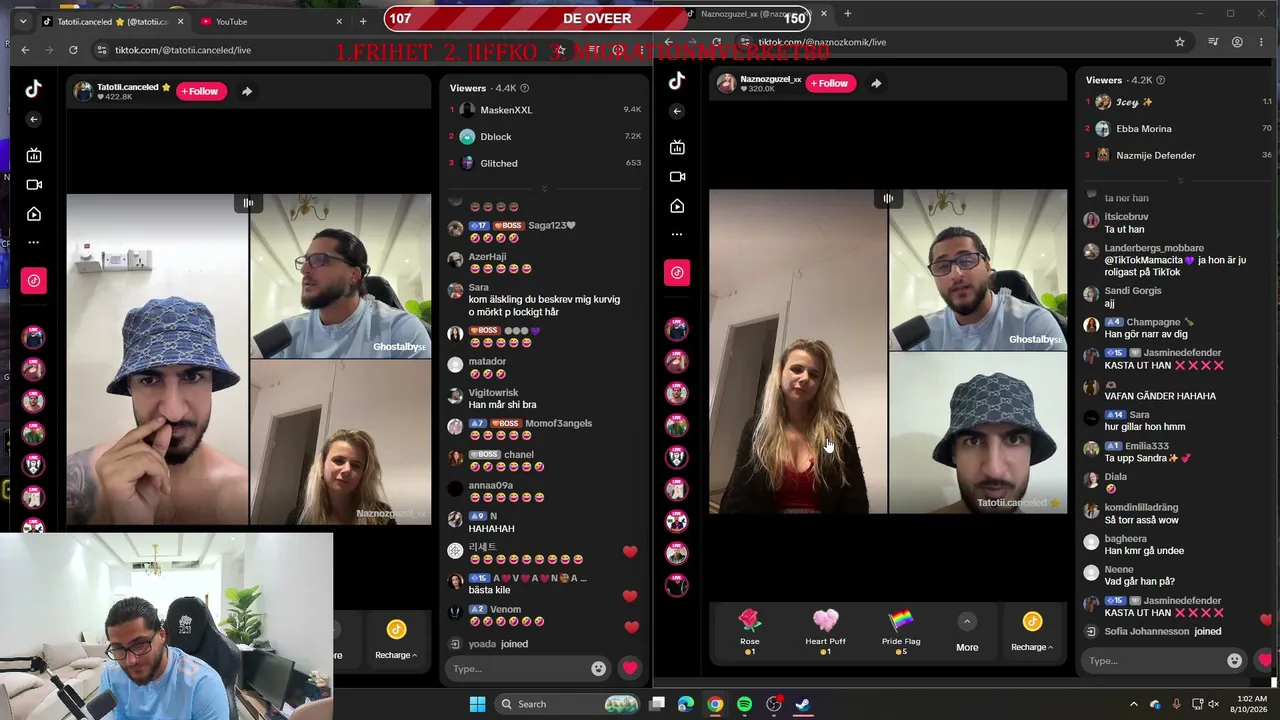
Task: Send the Pride Flag gift
Action: click(901, 631)
